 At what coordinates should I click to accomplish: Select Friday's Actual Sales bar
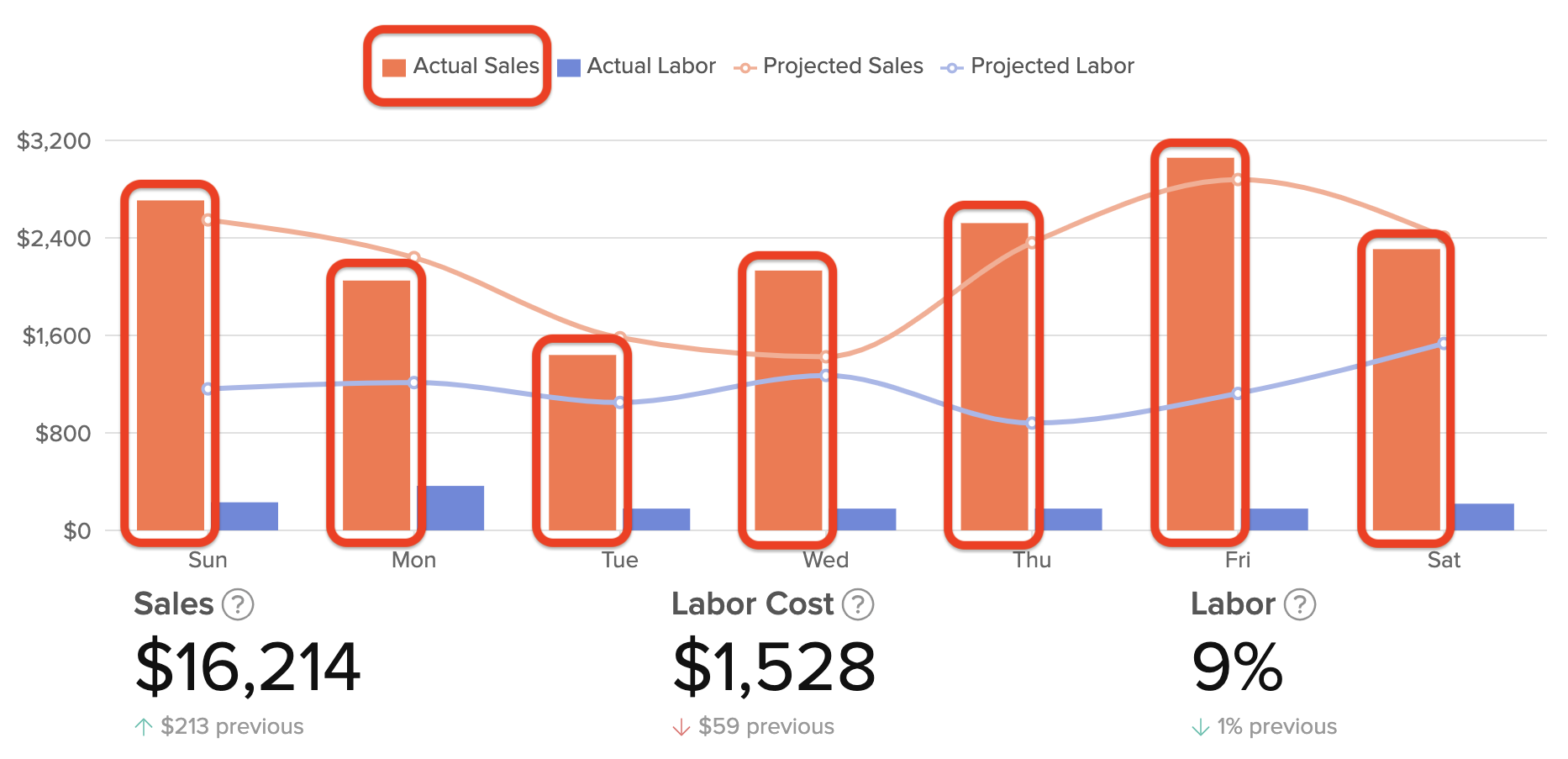(x=1200, y=345)
